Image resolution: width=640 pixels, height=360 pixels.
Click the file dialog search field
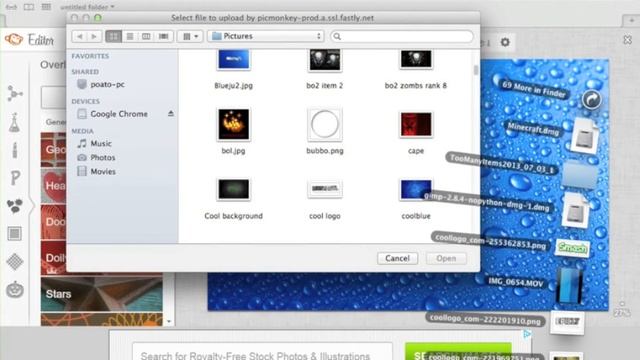(402, 36)
